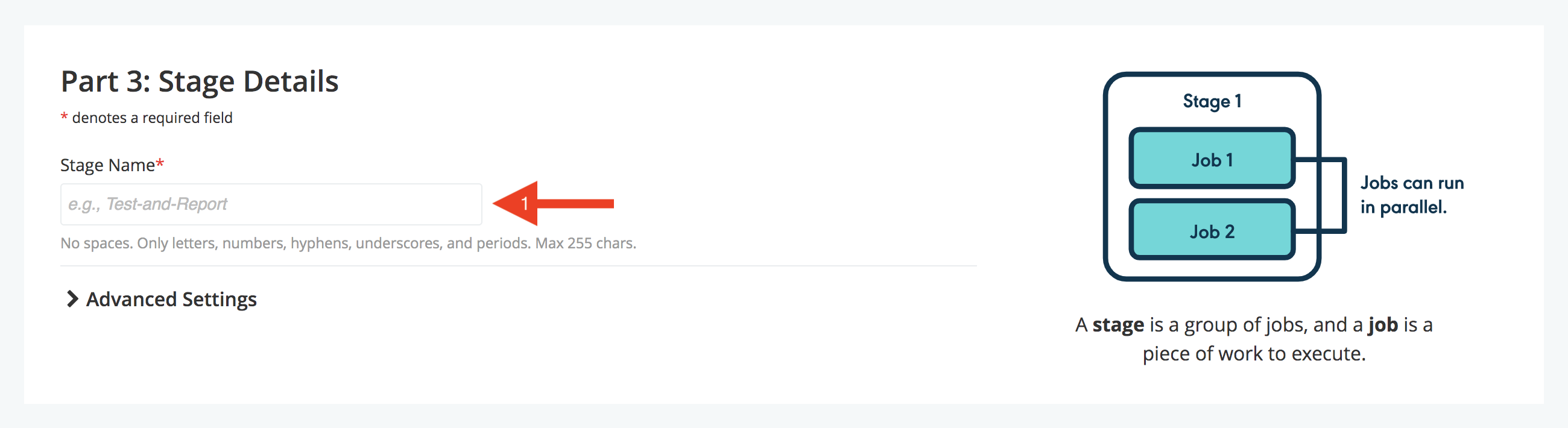Select the Job 1 box in diagram
1568x428 pixels.
[1212, 159]
